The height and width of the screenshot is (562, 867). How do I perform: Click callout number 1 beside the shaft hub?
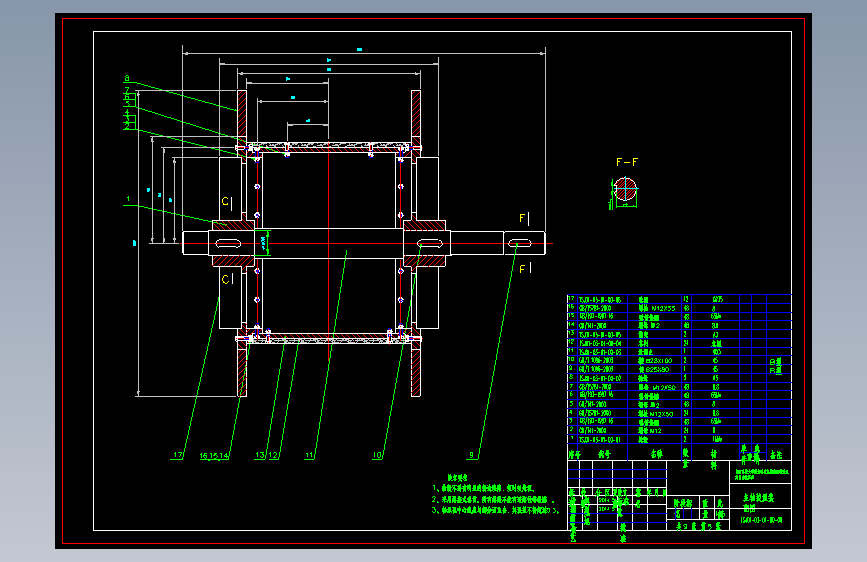pos(128,199)
